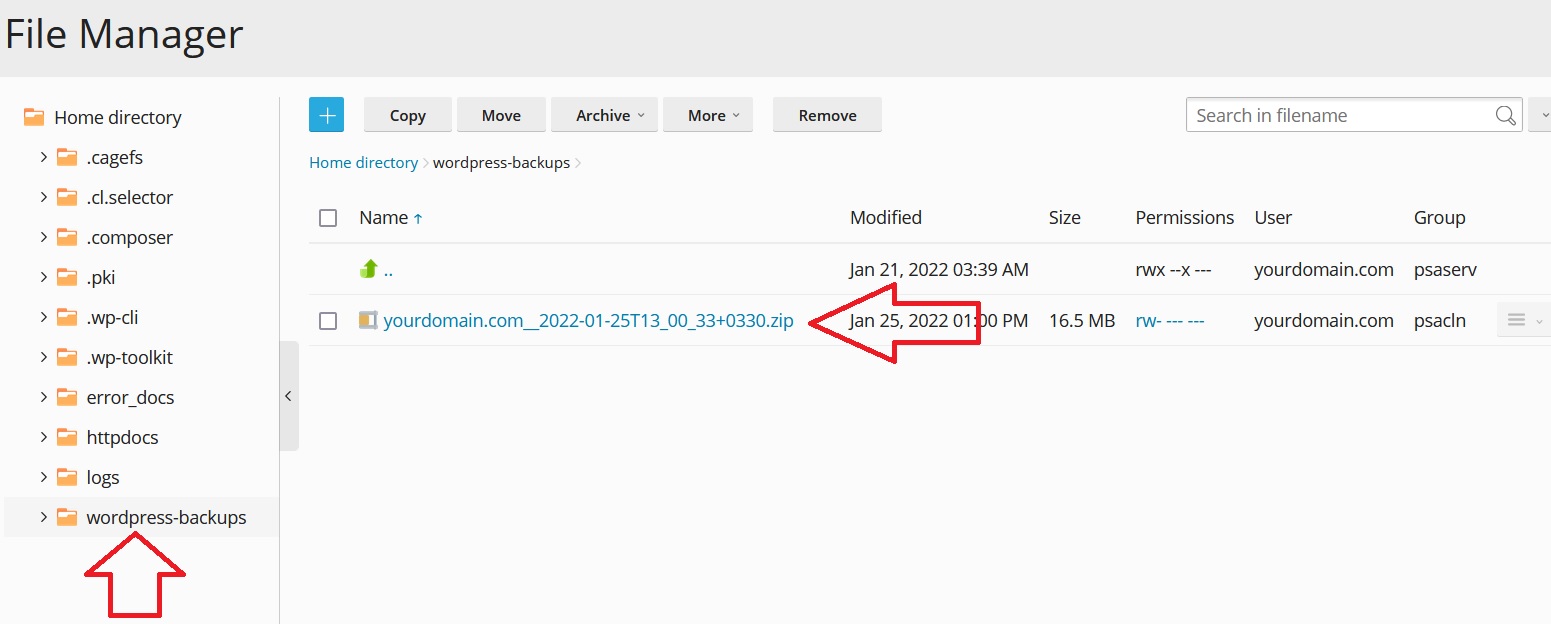This screenshot has width=1551, height=624.
Task: Click the httpdocs folder icon
Action: point(67,438)
